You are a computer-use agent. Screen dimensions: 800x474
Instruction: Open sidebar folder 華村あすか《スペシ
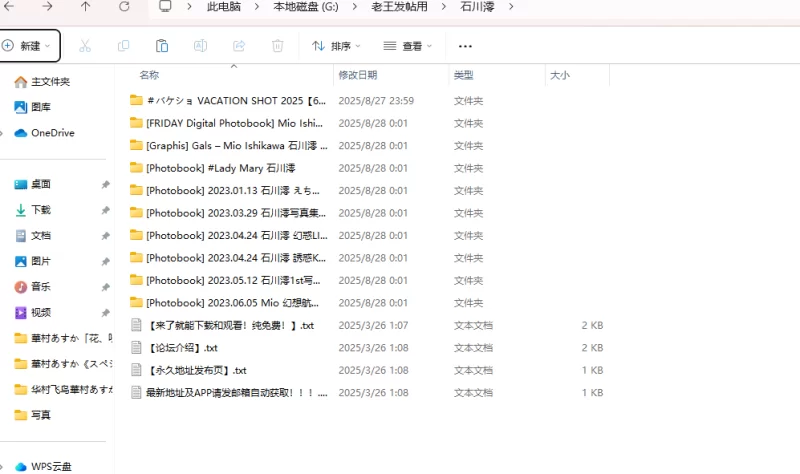[63, 363]
